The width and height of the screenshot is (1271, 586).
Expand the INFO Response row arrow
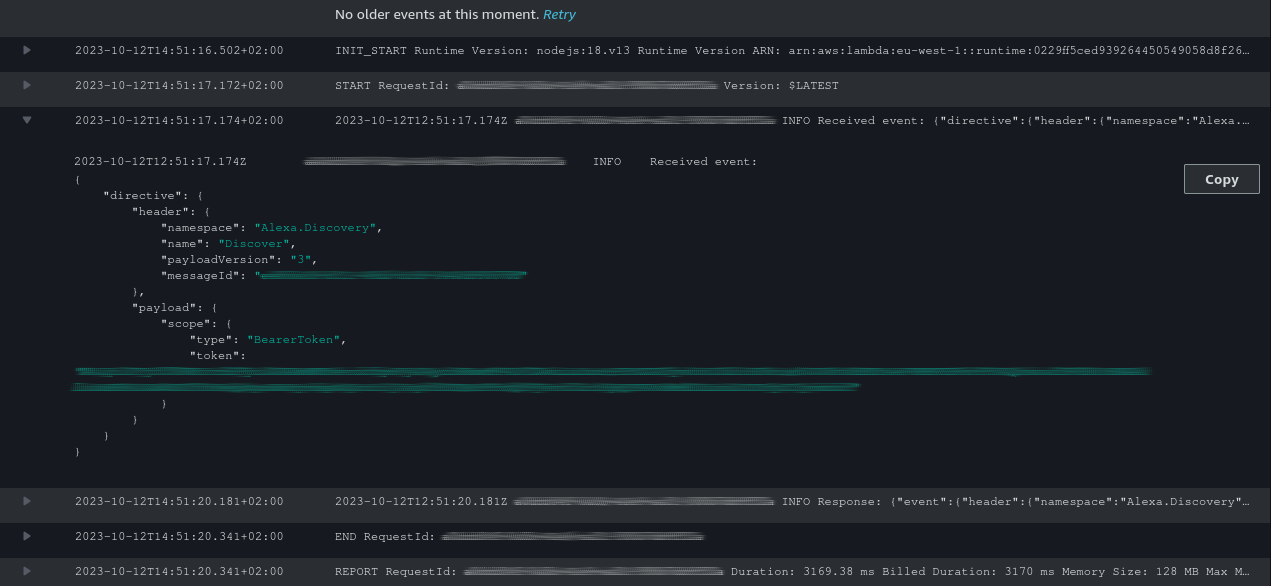27,501
